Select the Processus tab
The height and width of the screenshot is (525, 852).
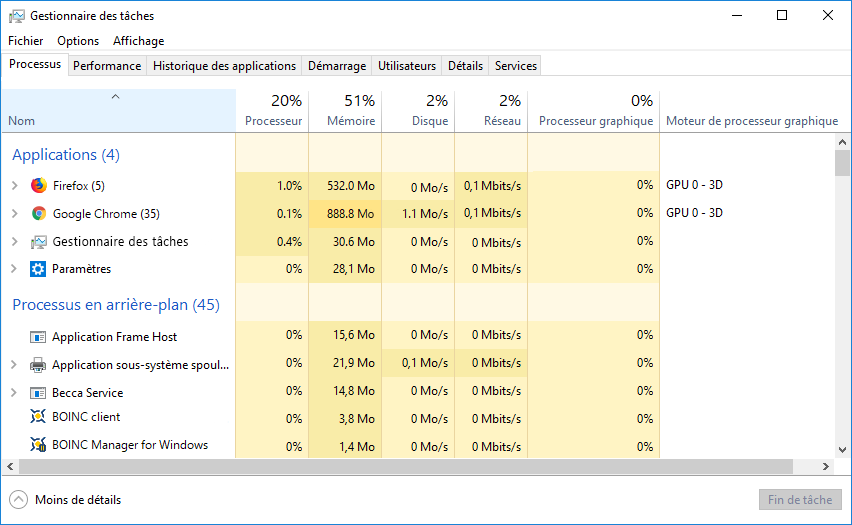pyautogui.click(x=35, y=64)
